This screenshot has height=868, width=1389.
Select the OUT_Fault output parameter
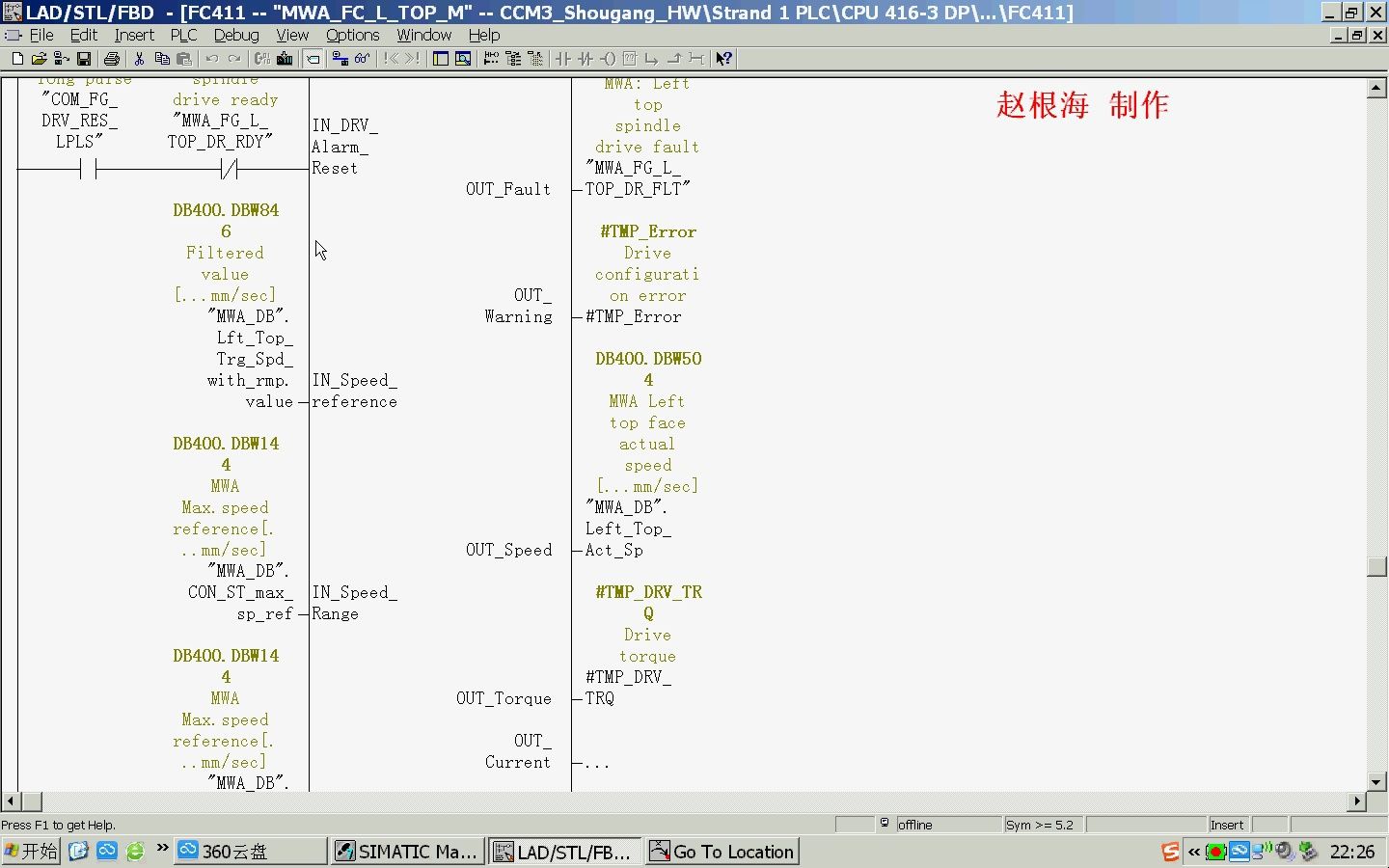coord(508,189)
